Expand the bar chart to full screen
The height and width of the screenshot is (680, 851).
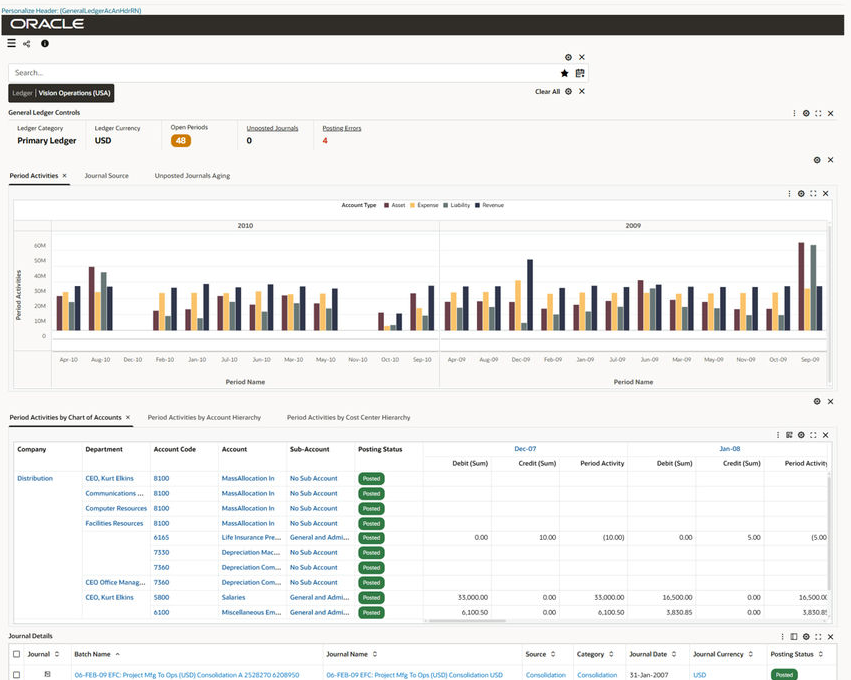point(813,194)
